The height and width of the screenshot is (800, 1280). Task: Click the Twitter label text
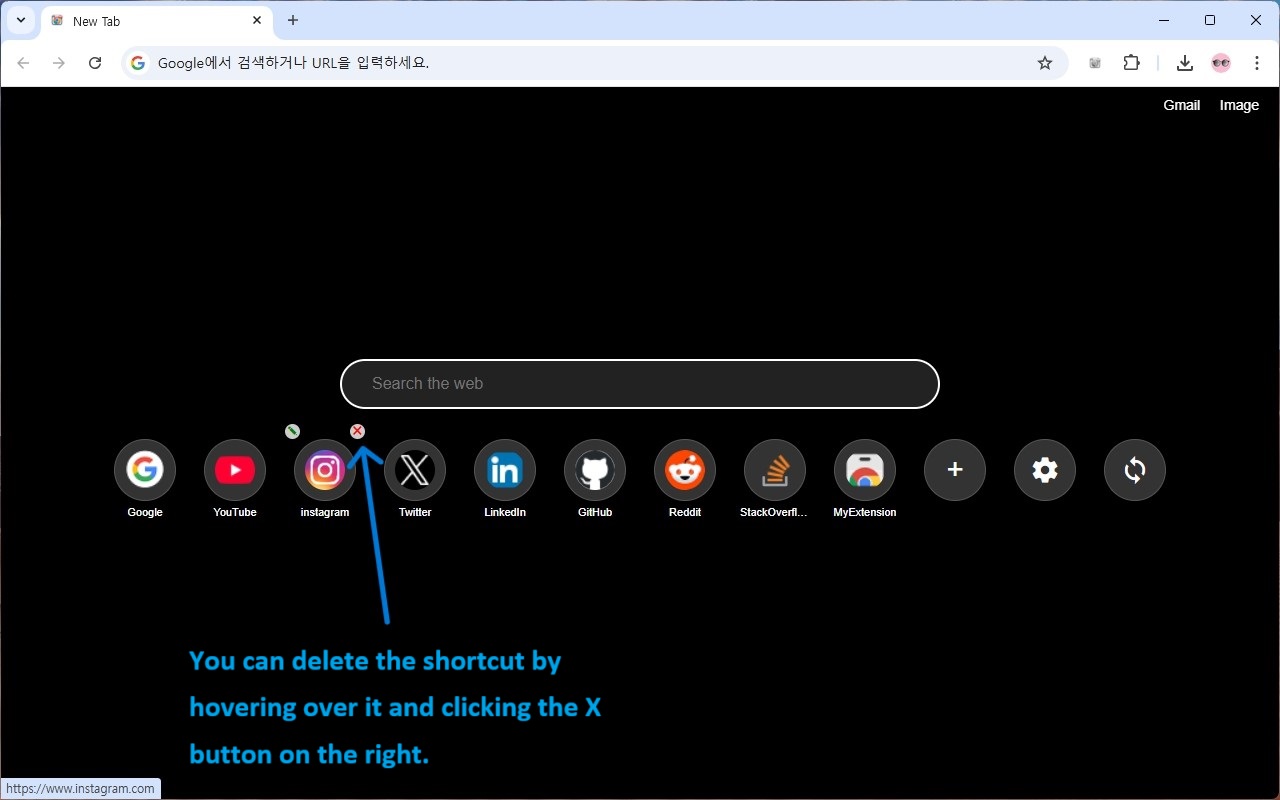click(415, 512)
